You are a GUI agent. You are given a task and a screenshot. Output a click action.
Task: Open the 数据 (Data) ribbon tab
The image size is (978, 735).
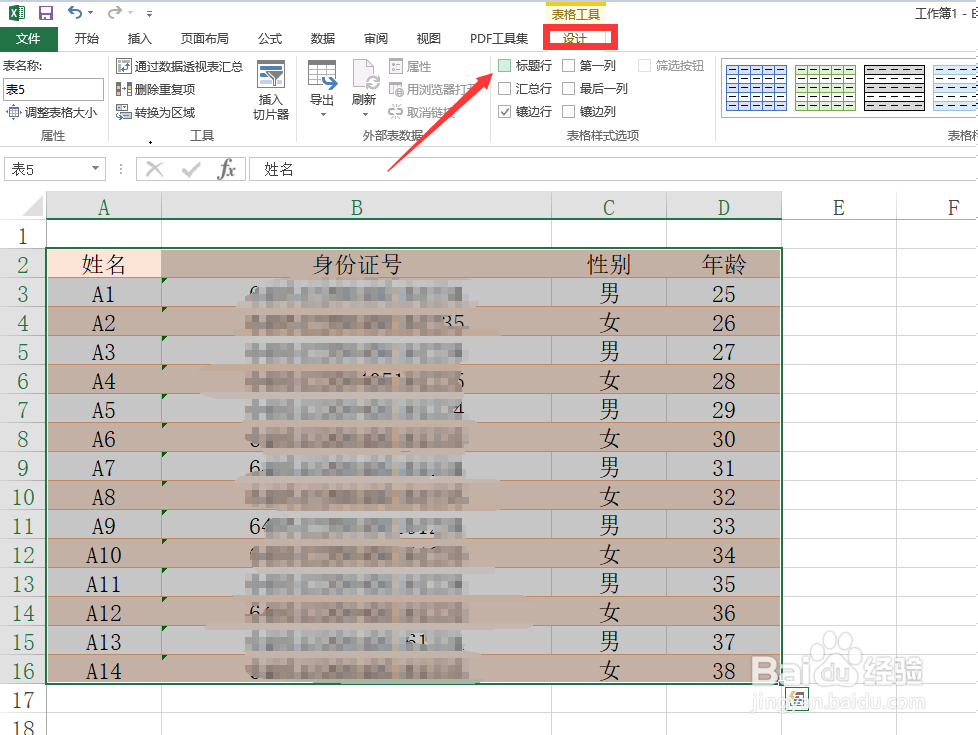point(322,38)
